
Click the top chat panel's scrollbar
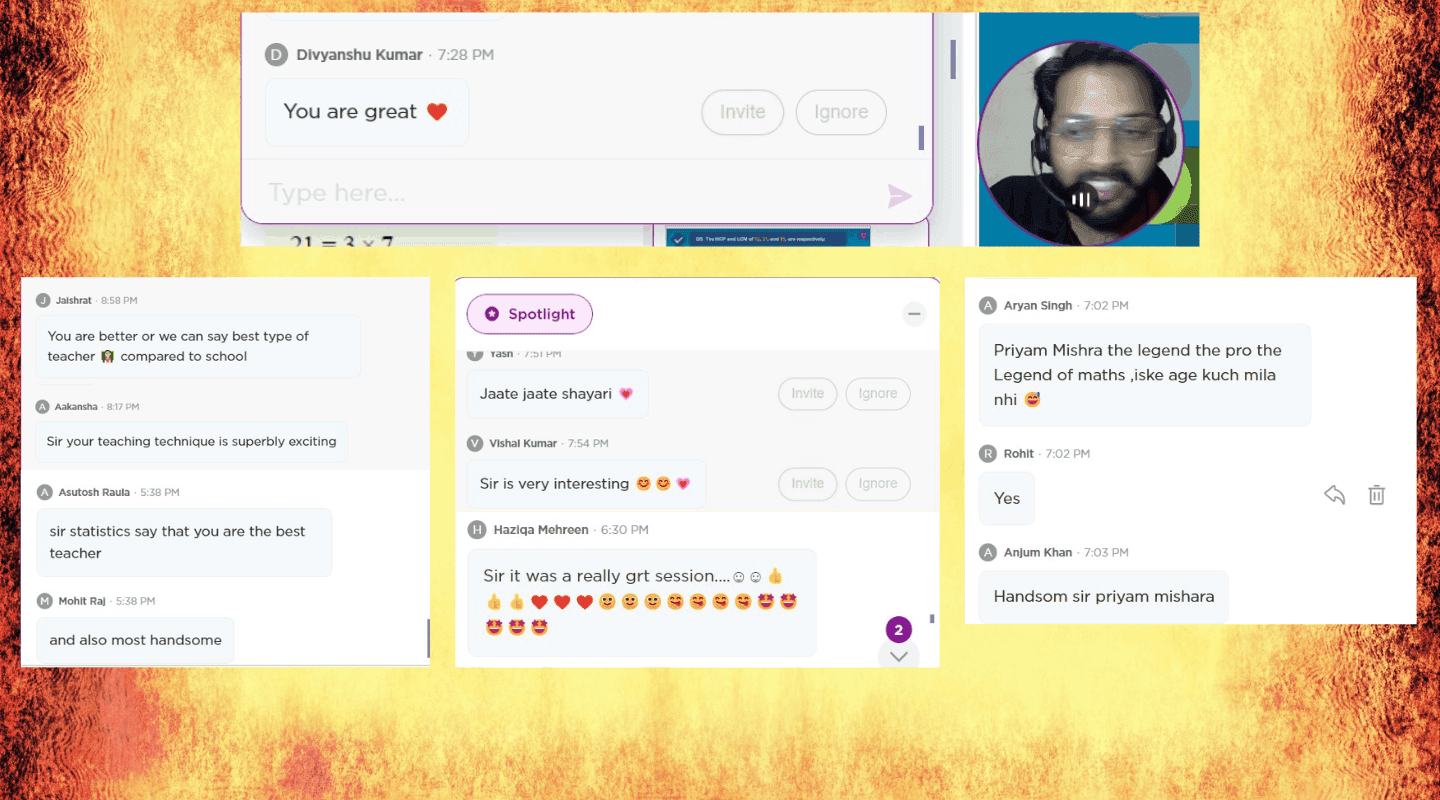[952, 60]
